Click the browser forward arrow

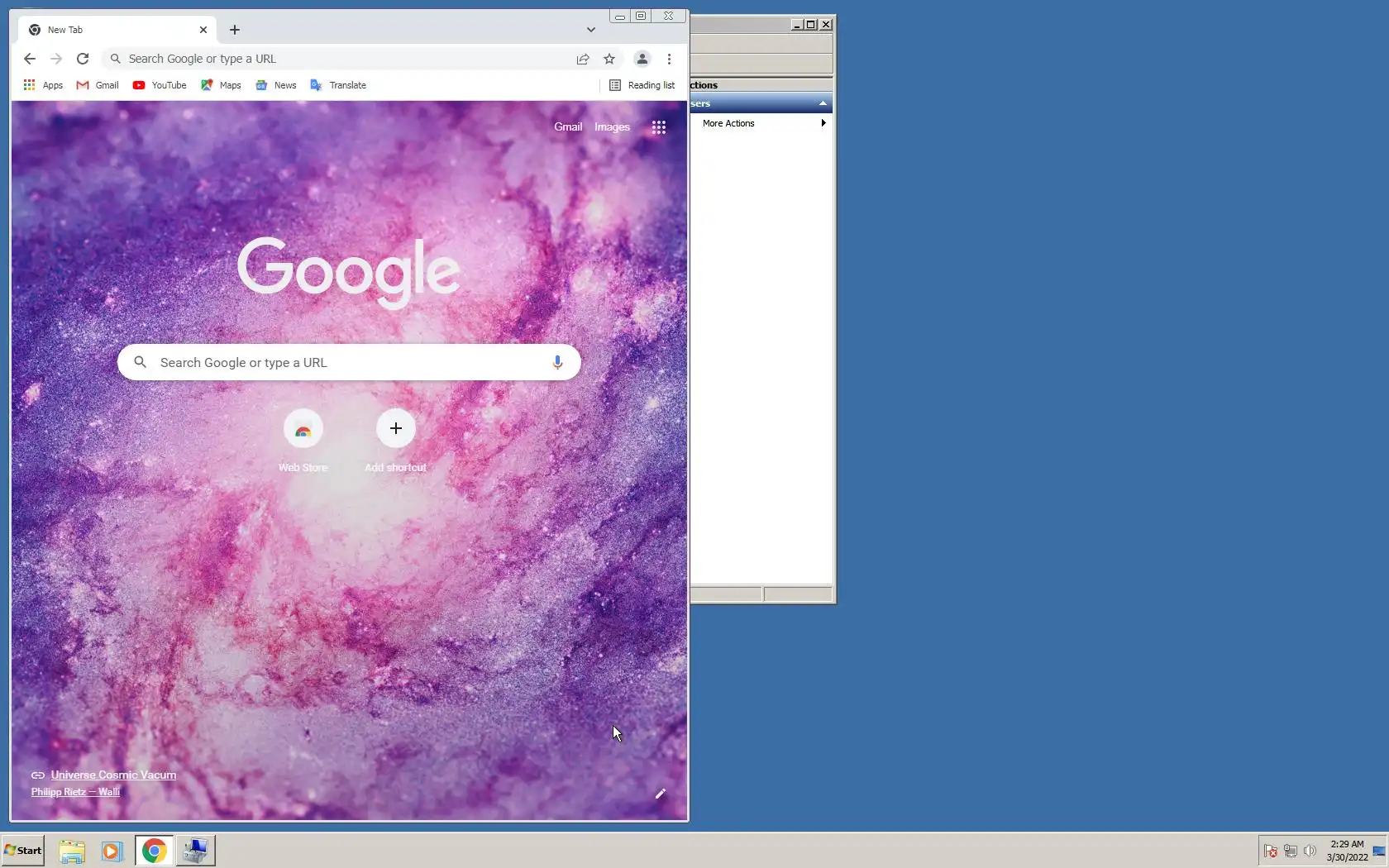[56, 59]
